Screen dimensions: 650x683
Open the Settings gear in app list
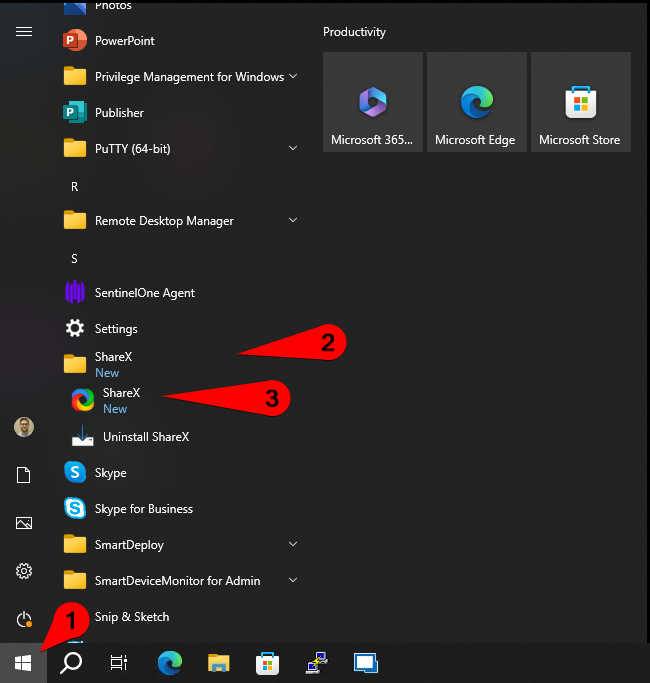(74, 328)
